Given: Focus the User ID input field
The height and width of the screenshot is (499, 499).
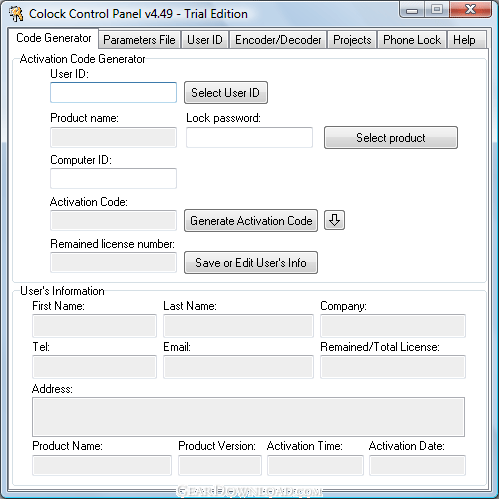Looking at the screenshot, I should tap(113, 92).
